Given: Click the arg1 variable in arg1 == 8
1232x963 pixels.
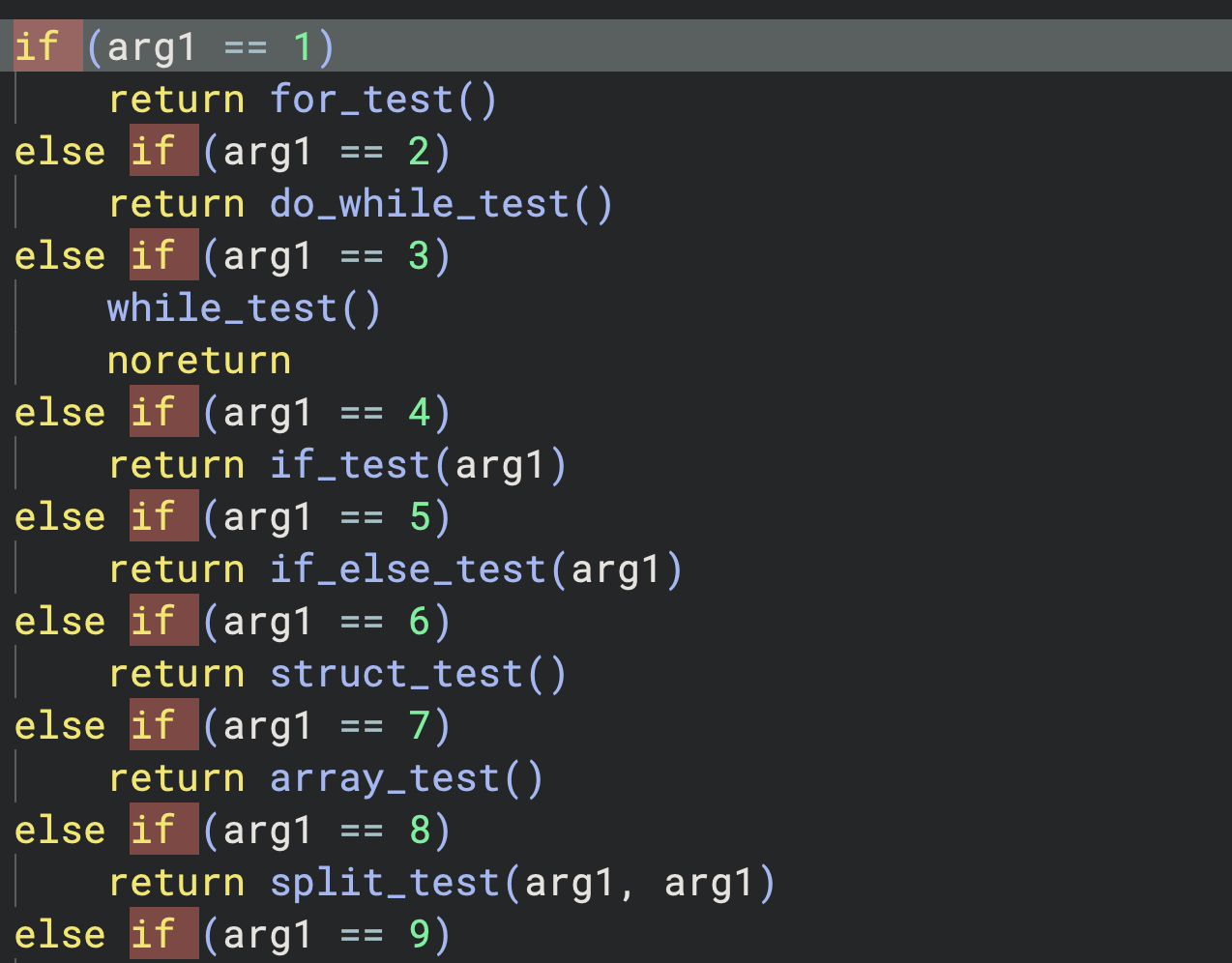Looking at the screenshot, I should (x=268, y=831).
